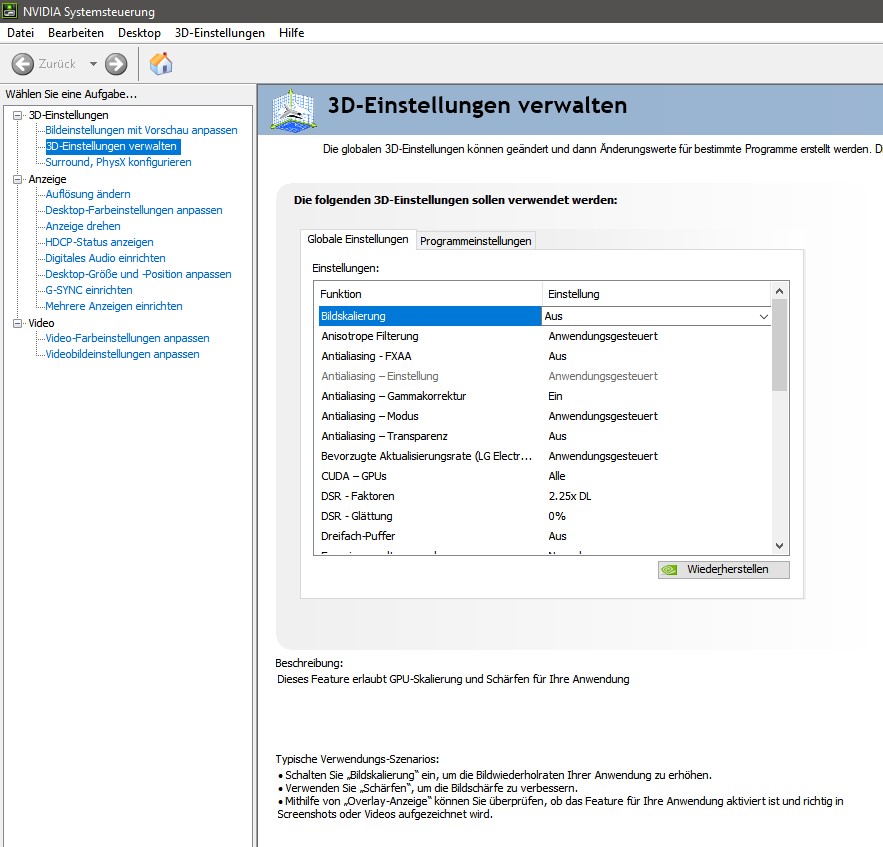Select the DSR - Faktoren row
883x847 pixels.
(x=545, y=496)
